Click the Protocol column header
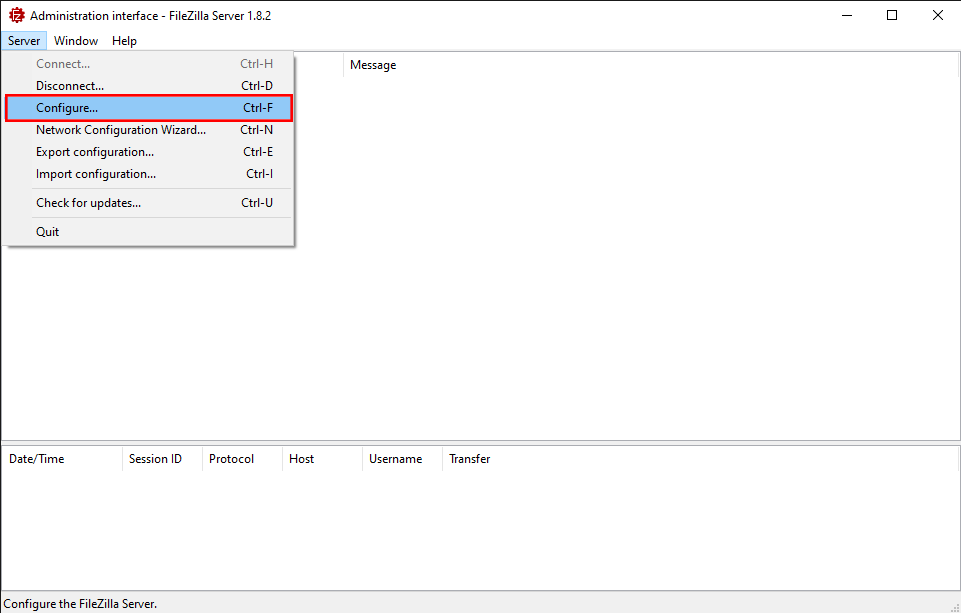961x613 pixels. (x=243, y=459)
